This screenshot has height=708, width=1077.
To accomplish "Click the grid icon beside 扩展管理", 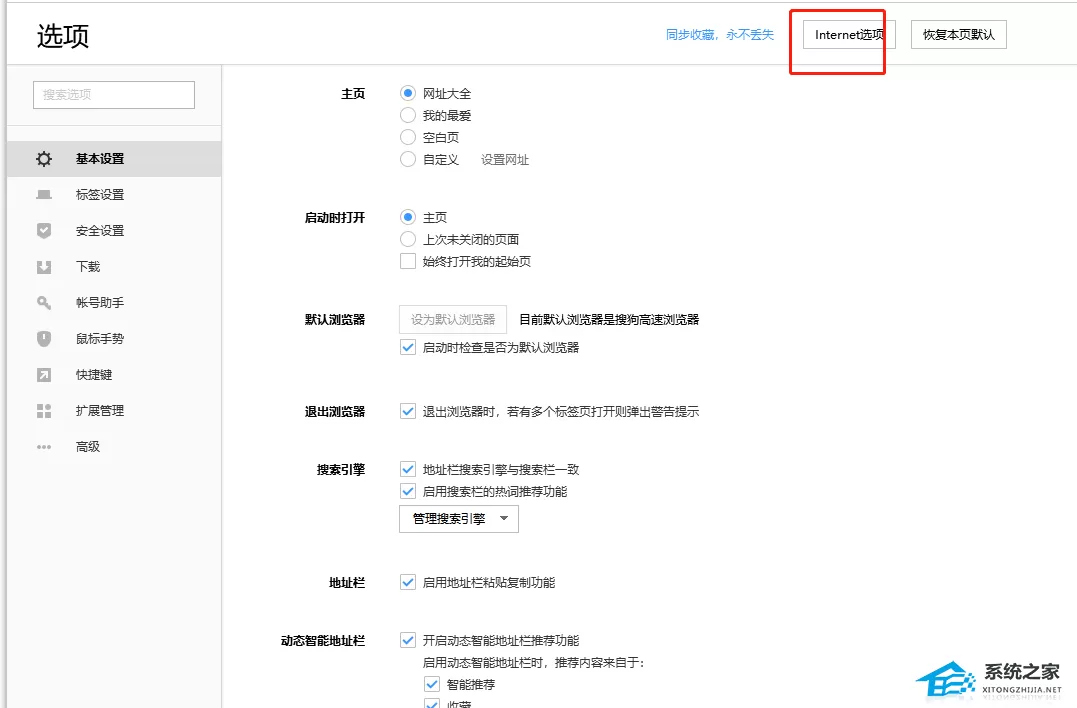I will tap(44, 411).
